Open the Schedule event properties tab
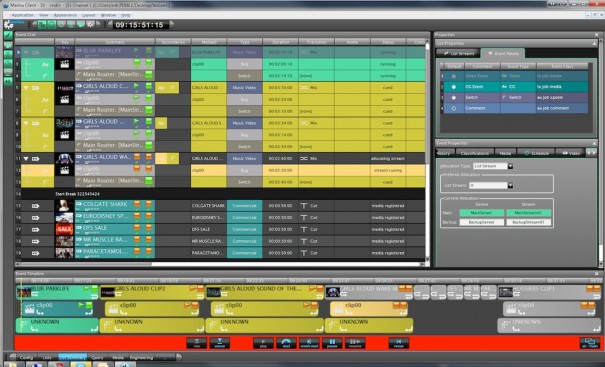This screenshot has height=367, width=605. coord(536,153)
